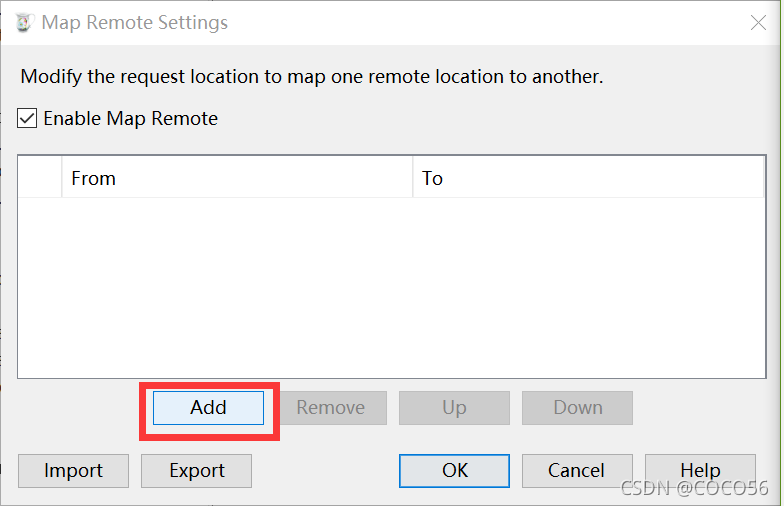The image size is (784, 506).
Task: Import mapping settings from a file
Action: coord(74,471)
